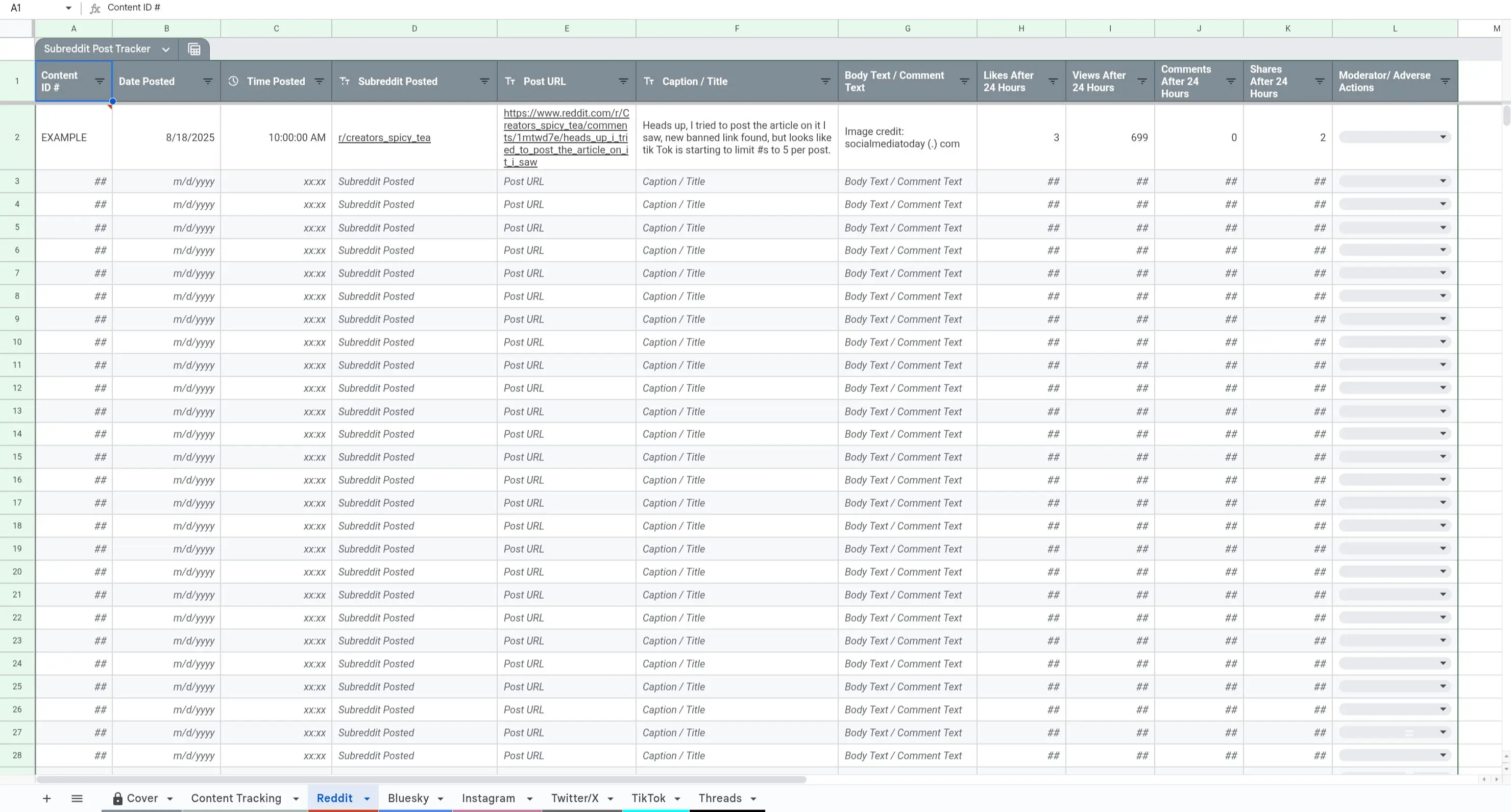Click the horizontal scrollbar at the bottom

pyautogui.click(x=420, y=779)
